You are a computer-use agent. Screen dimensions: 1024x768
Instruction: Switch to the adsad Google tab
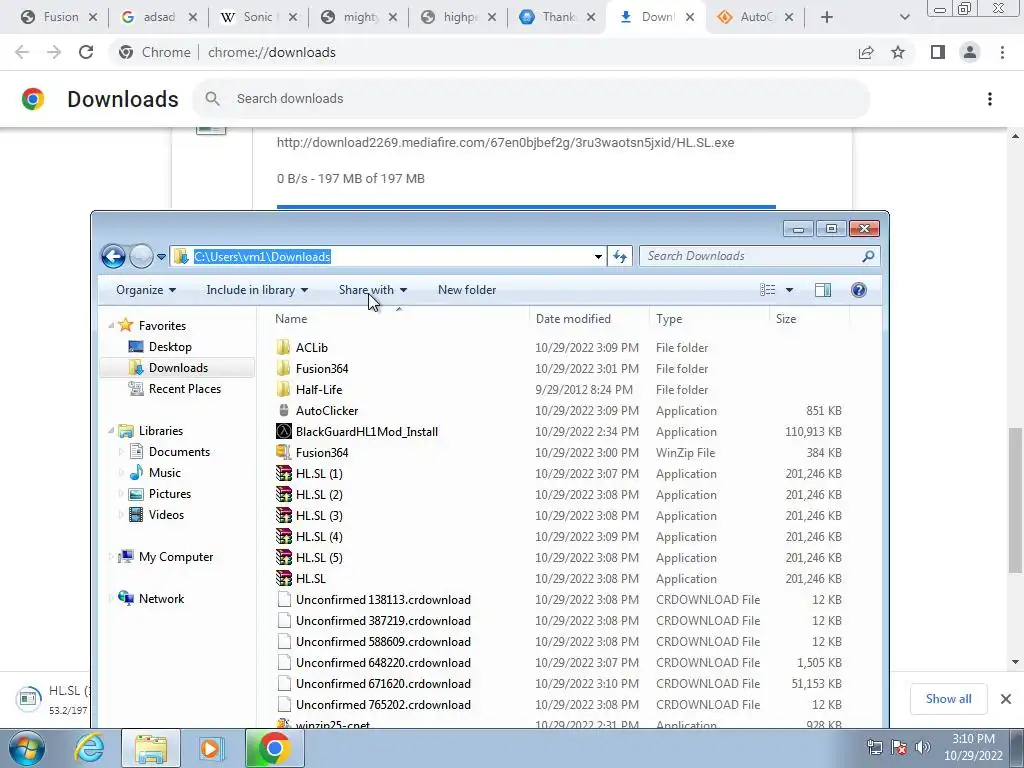pos(159,17)
